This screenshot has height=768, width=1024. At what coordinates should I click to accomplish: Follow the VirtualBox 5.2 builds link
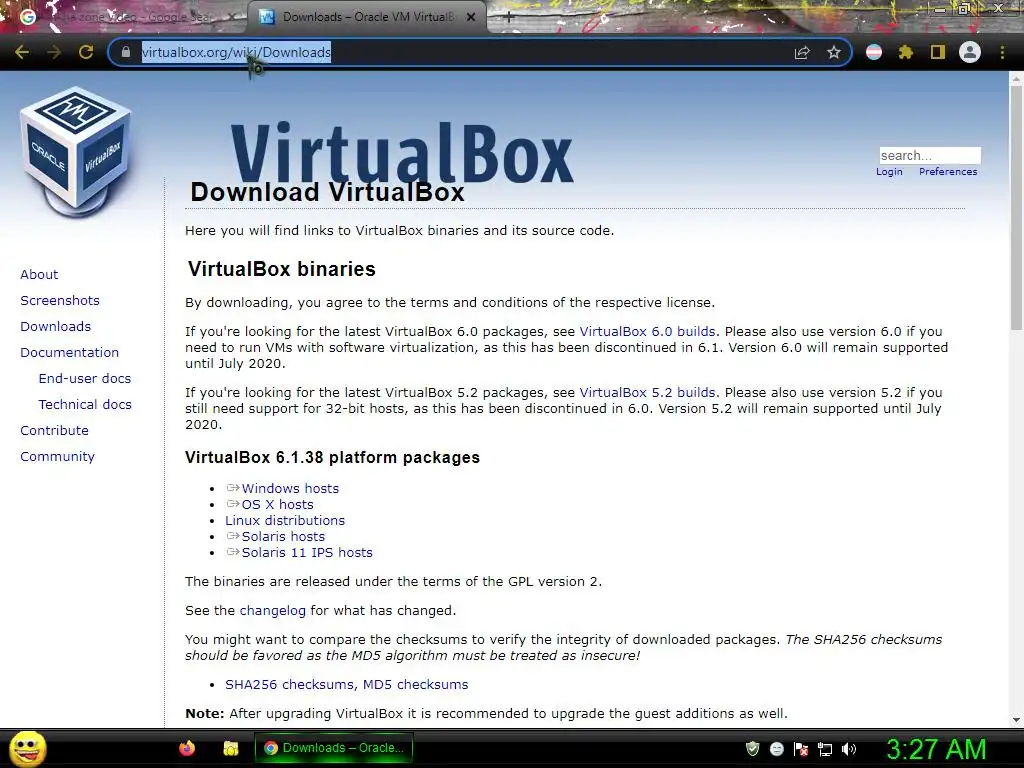tap(647, 392)
